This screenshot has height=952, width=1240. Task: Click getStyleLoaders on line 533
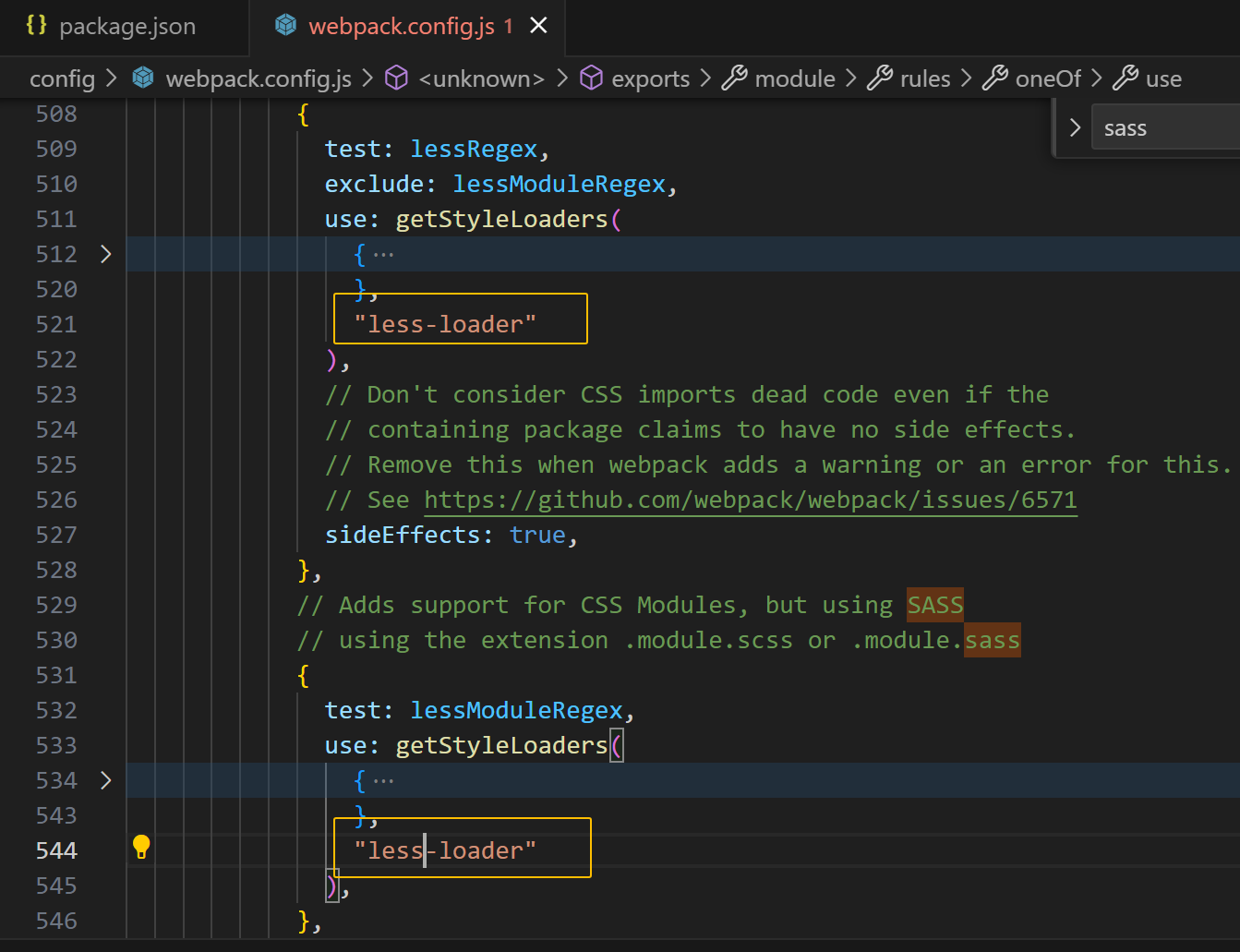[x=502, y=745]
